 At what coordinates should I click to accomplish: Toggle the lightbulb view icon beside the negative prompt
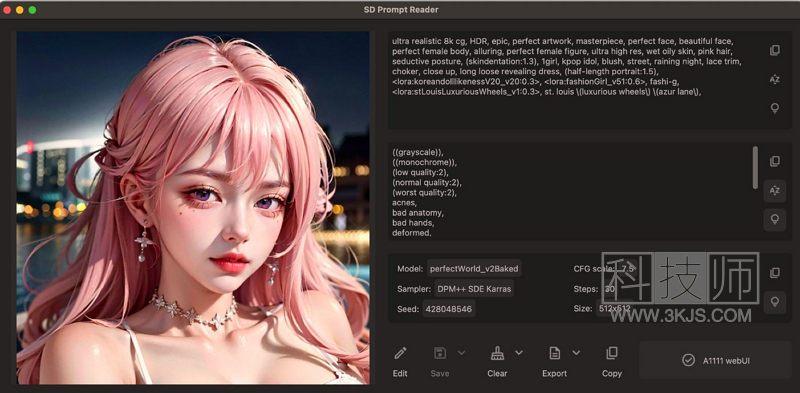[x=774, y=219]
